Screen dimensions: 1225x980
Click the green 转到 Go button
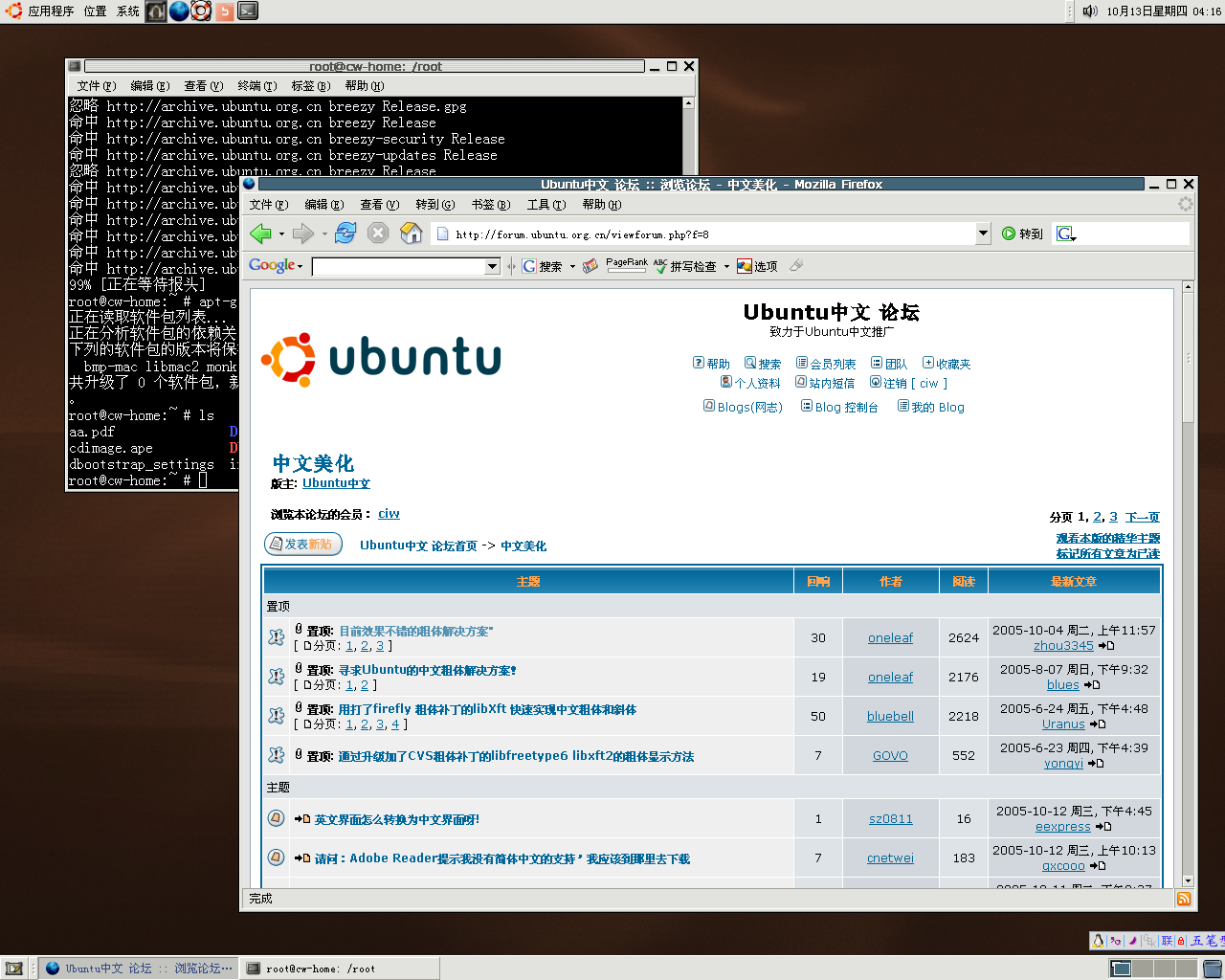coord(1022,234)
